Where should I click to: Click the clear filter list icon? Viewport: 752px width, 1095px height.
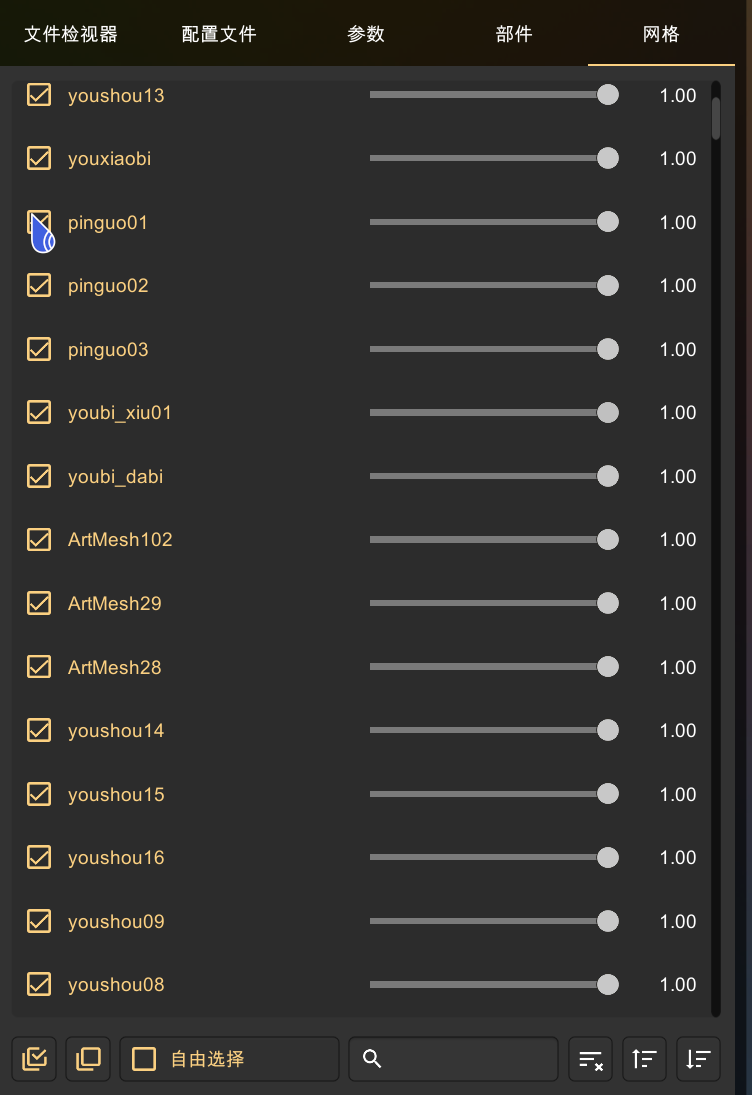click(x=591, y=1059)
